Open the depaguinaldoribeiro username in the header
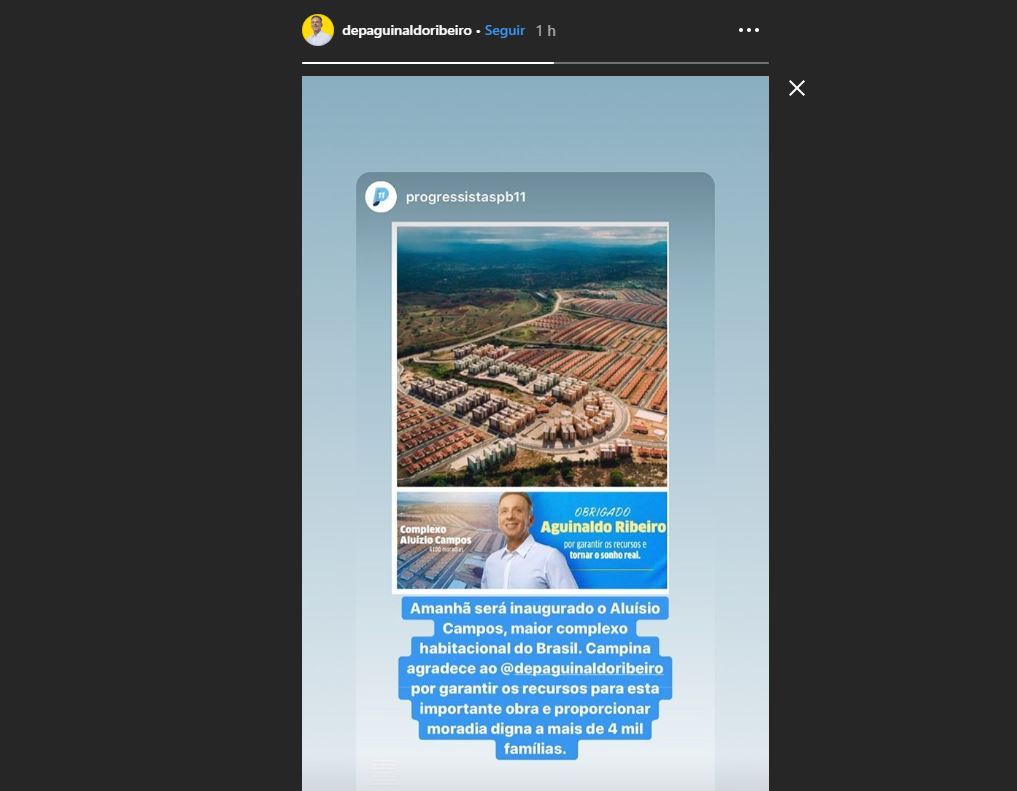 tap(407, 30)
